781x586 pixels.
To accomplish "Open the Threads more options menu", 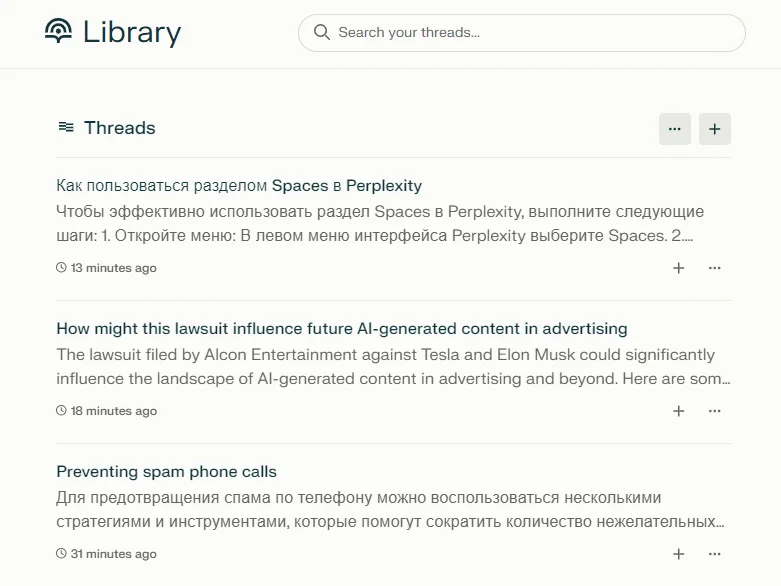I will click(675, 129).
